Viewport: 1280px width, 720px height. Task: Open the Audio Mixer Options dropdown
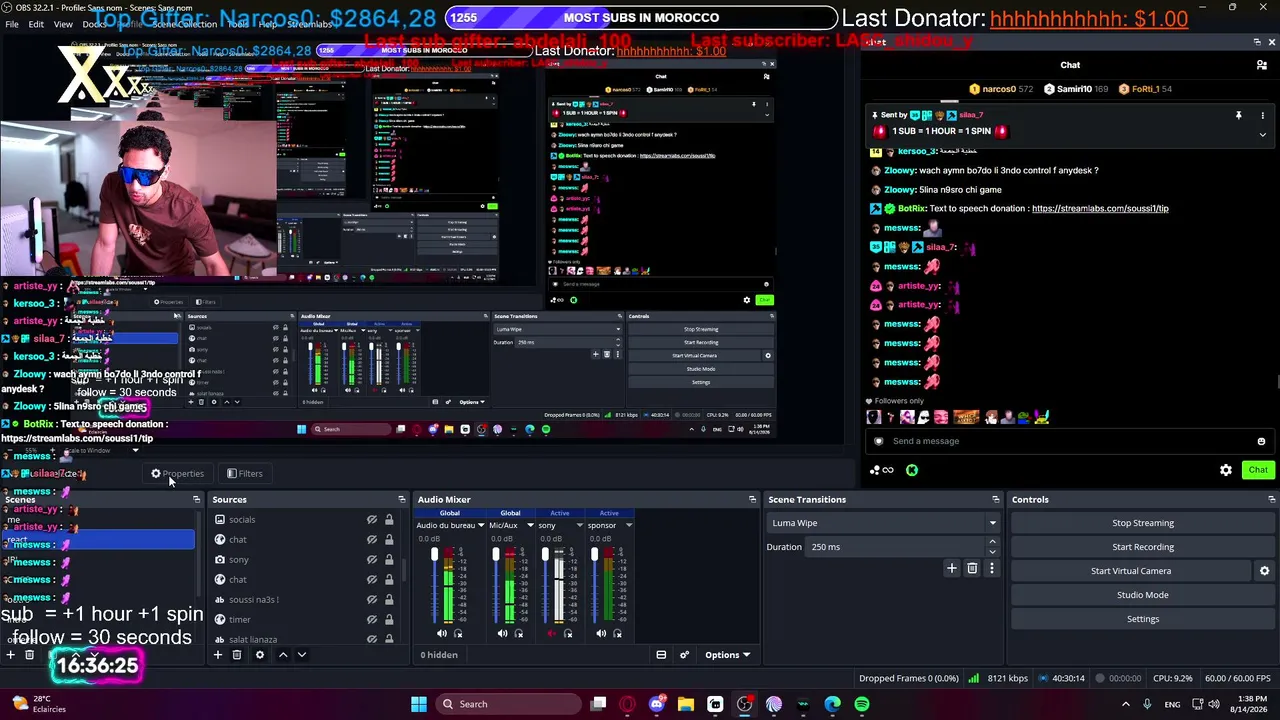coord(727,655)
